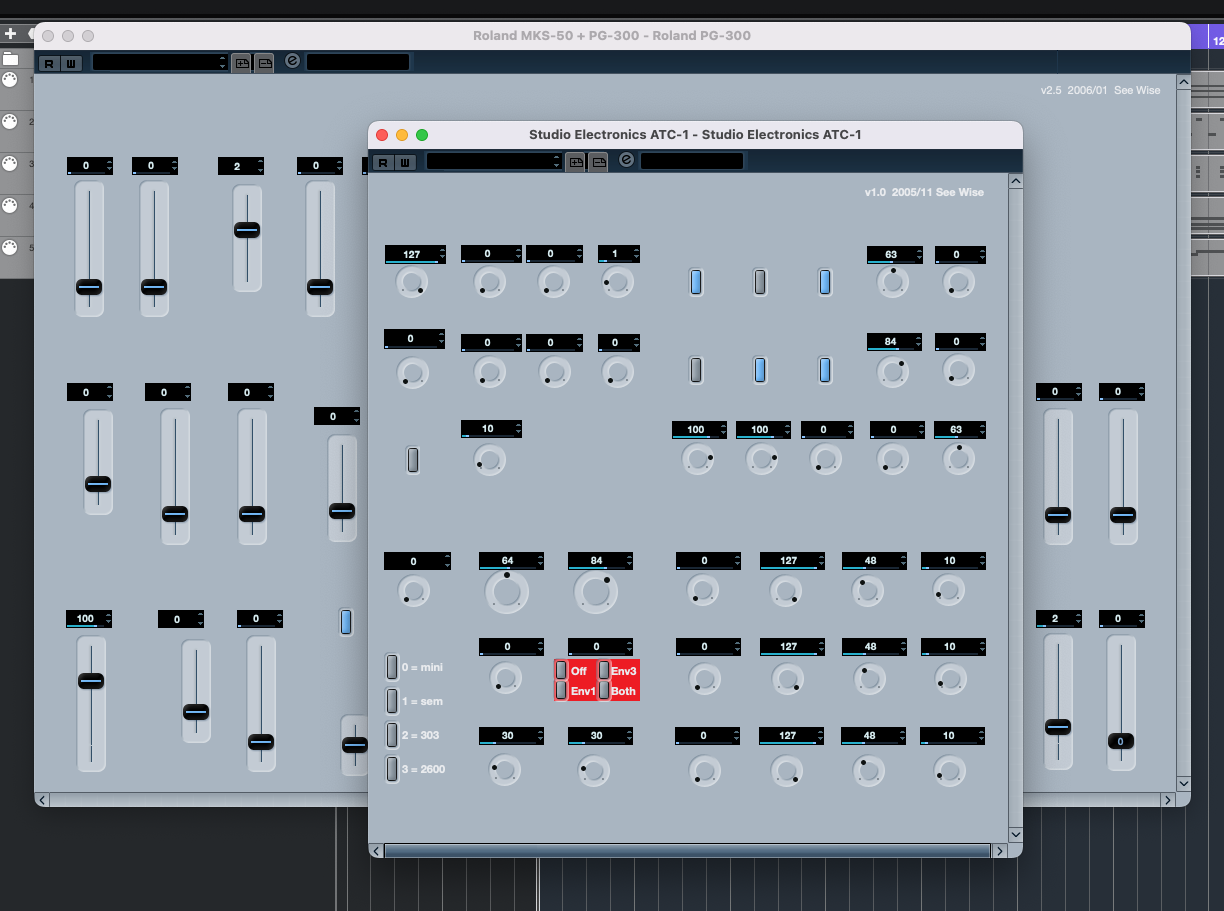Click the ATC-1 knob under the value 1
This screenshot has height=911, width=1224.
tap(618, 283)
